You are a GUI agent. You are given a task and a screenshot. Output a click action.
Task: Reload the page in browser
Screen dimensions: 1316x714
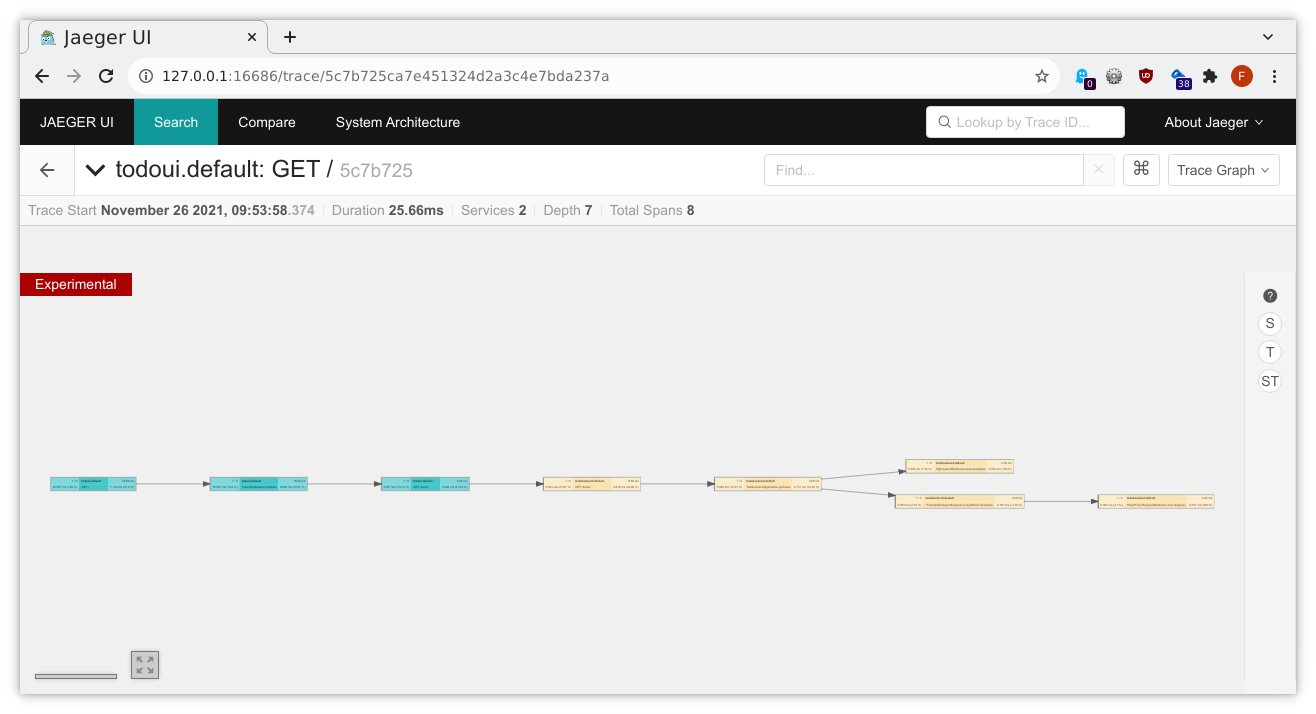pos(106,76)
